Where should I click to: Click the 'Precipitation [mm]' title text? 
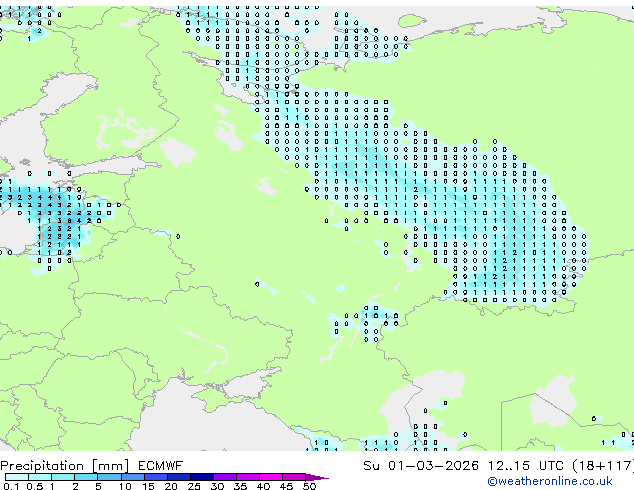coord(65,466)
